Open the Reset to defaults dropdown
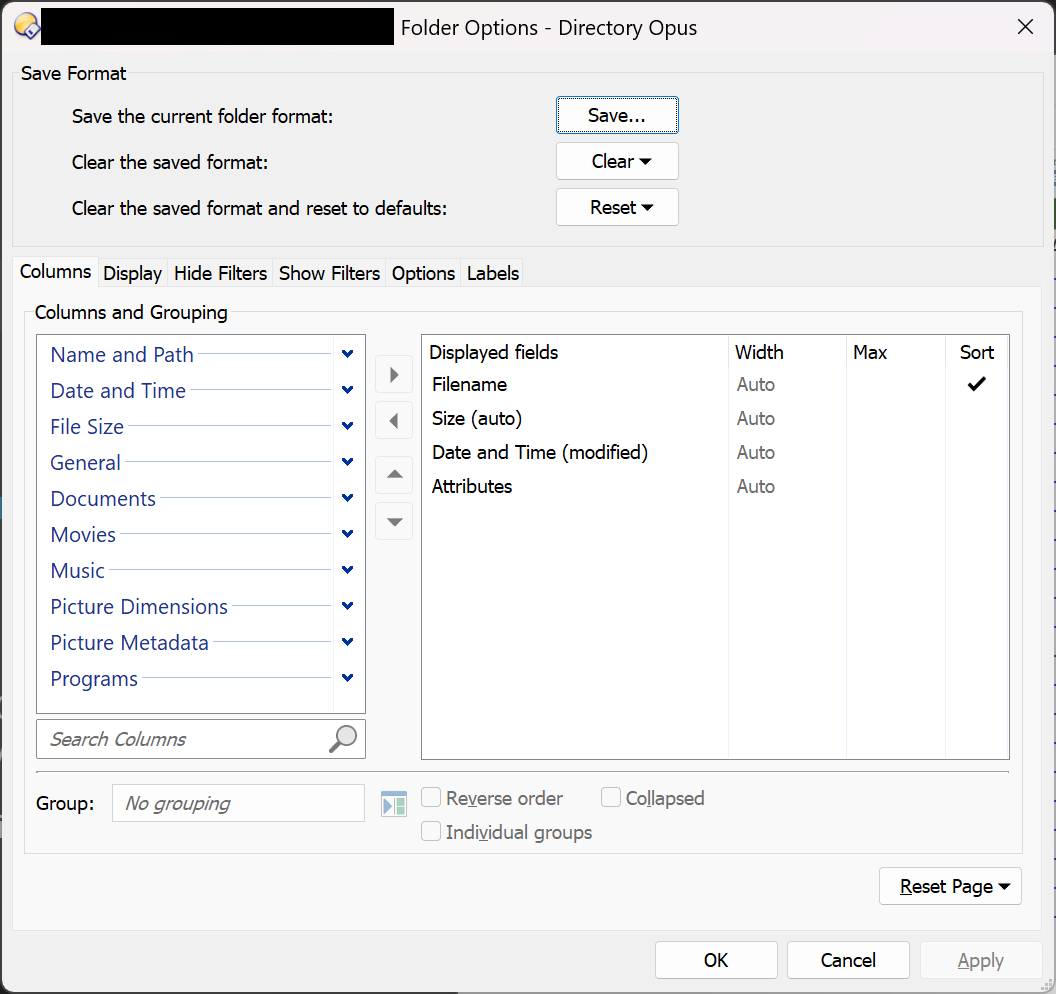The height and width of the screenshot is (994, 1056). pyautogui.click(x=617, y=207)
